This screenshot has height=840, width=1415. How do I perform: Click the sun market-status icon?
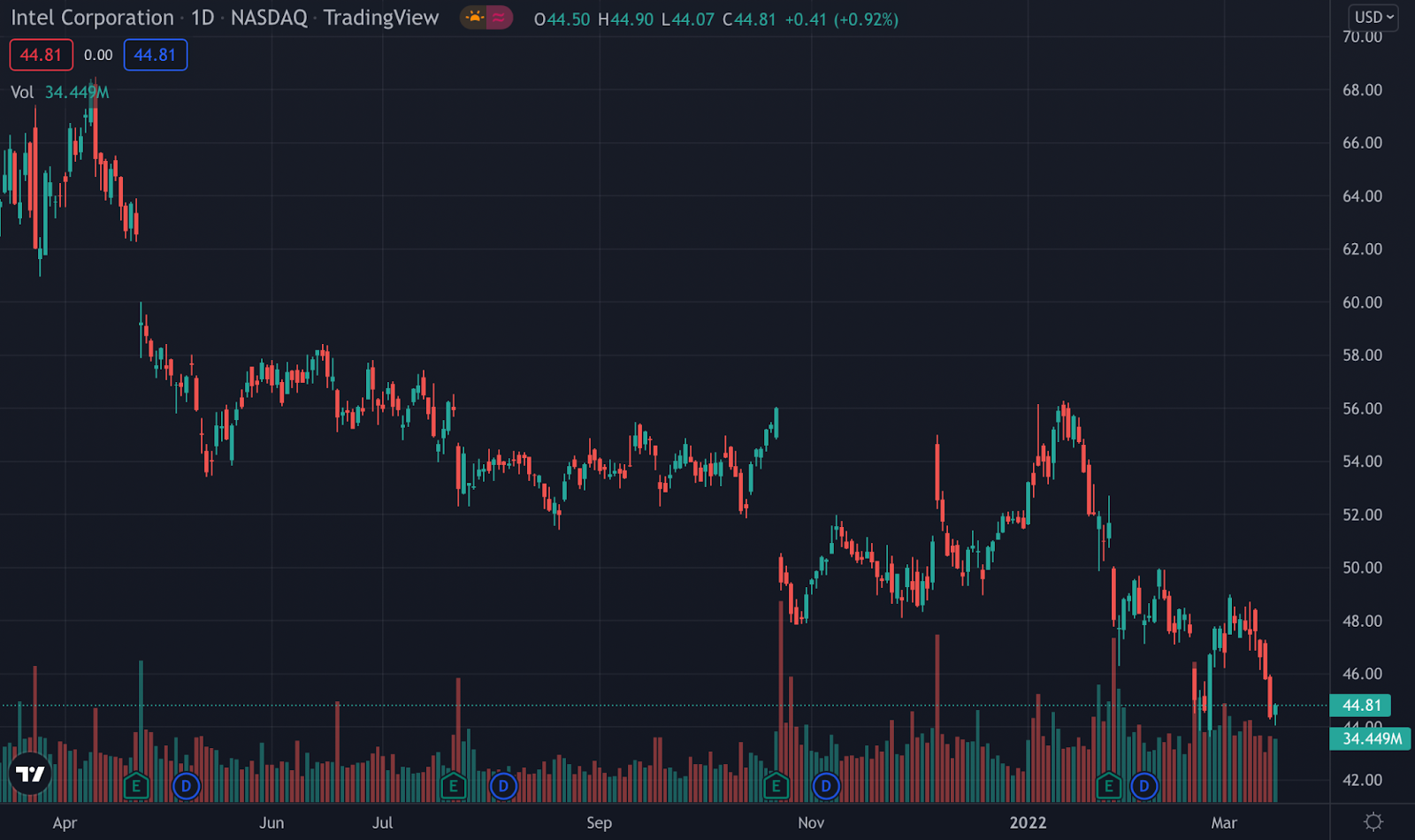(x=475, y=18)
